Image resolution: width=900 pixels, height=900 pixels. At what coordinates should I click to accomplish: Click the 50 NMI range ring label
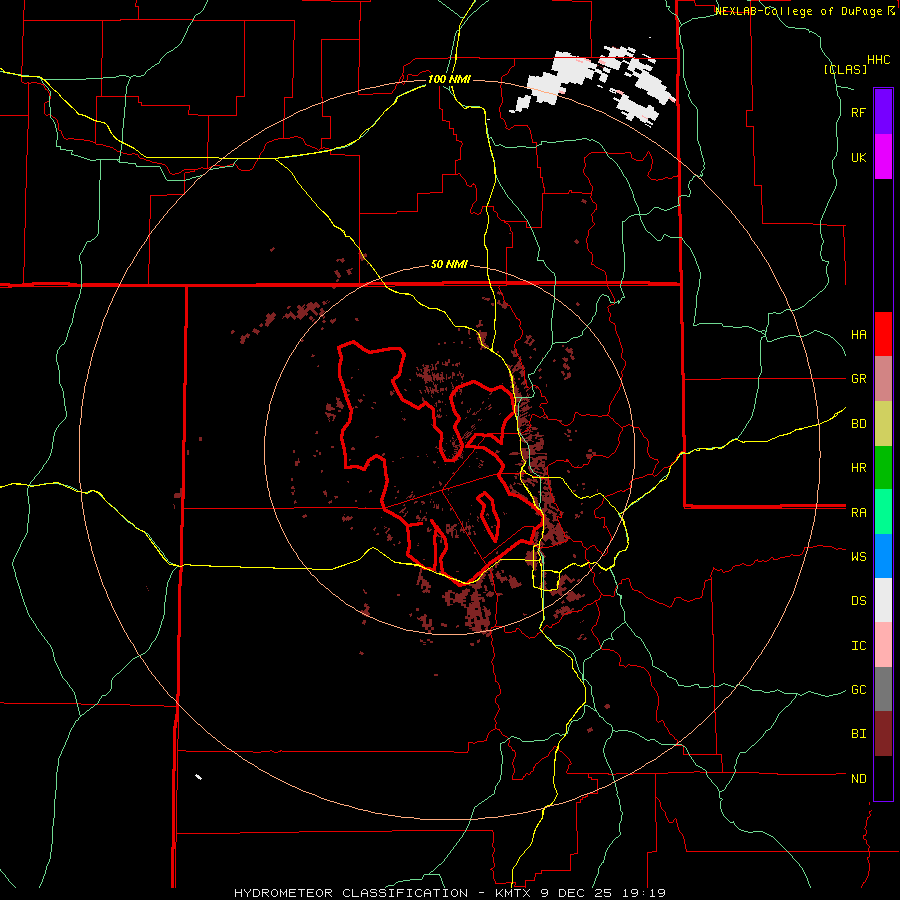pos(449,265)
